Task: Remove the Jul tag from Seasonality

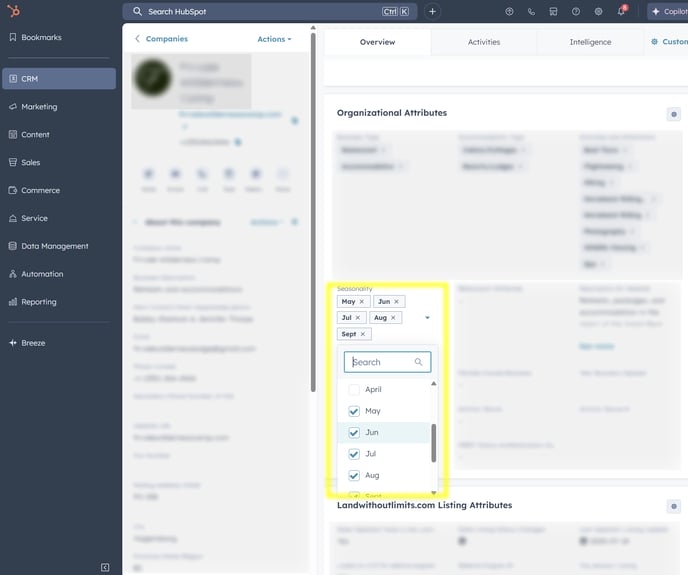Action: (358, 317)
